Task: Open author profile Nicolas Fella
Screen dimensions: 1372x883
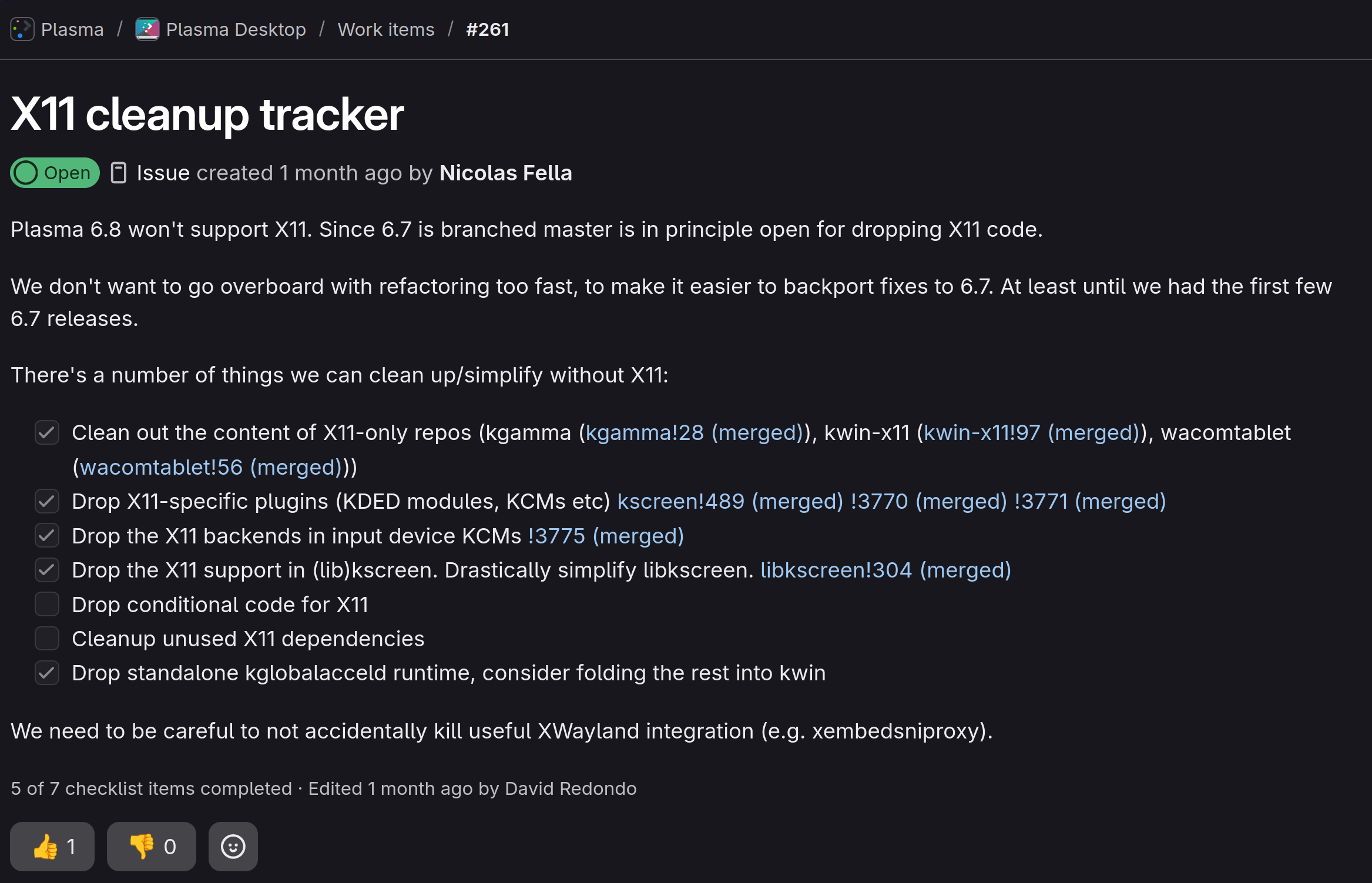Action: 506,173
